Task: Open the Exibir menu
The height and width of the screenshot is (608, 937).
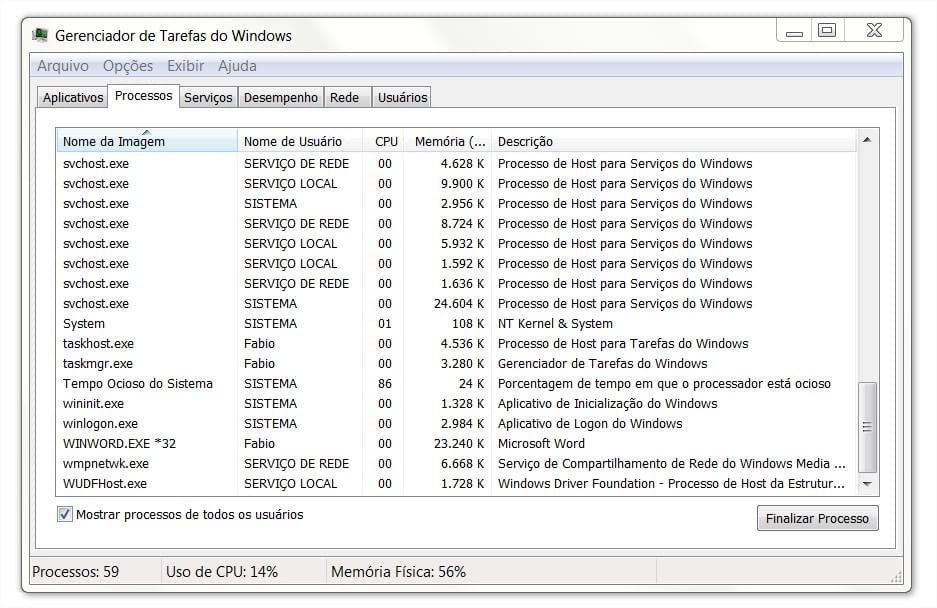Action: (185, 66)
